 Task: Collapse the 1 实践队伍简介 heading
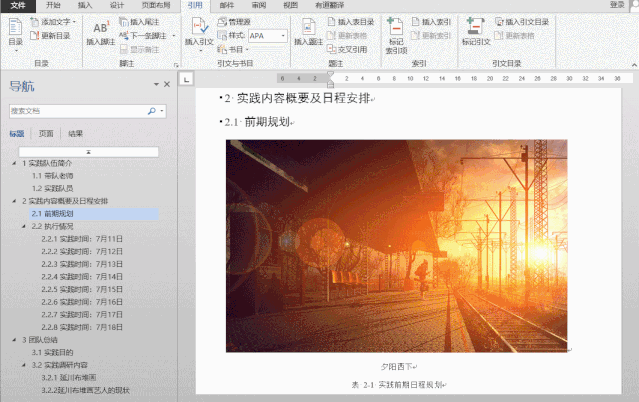tap(14, 163)
